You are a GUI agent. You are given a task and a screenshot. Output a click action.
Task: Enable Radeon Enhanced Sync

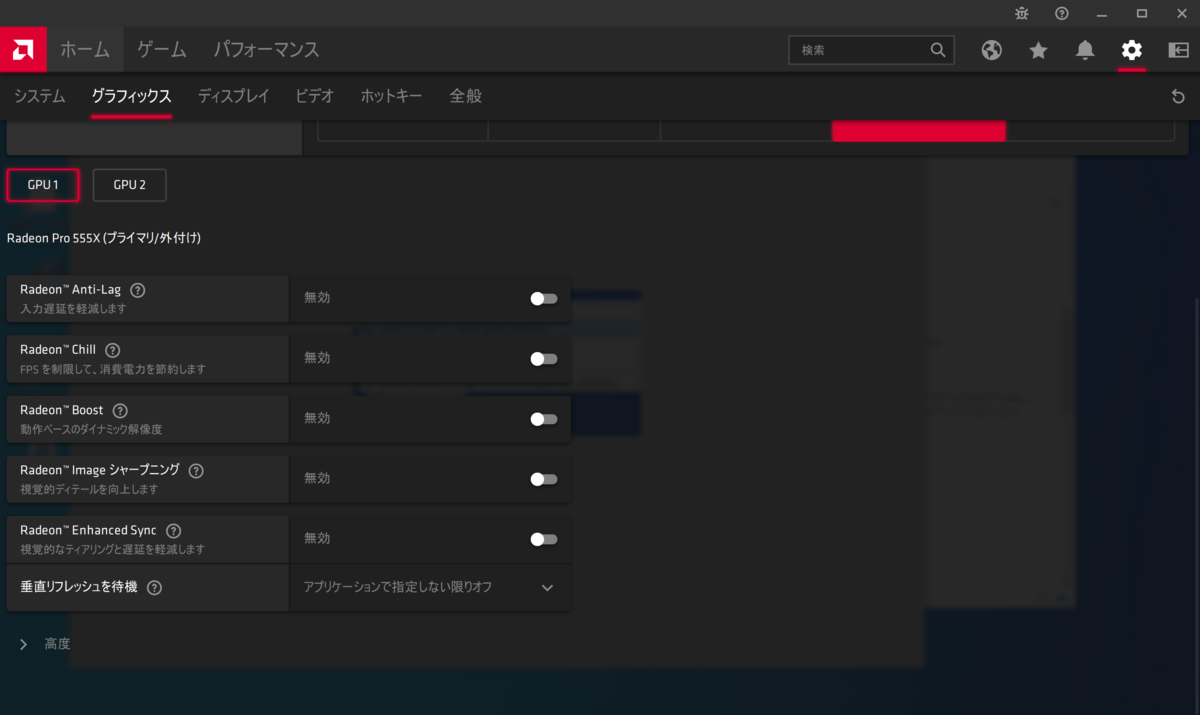pyautogui.click(x=543, y=538)
